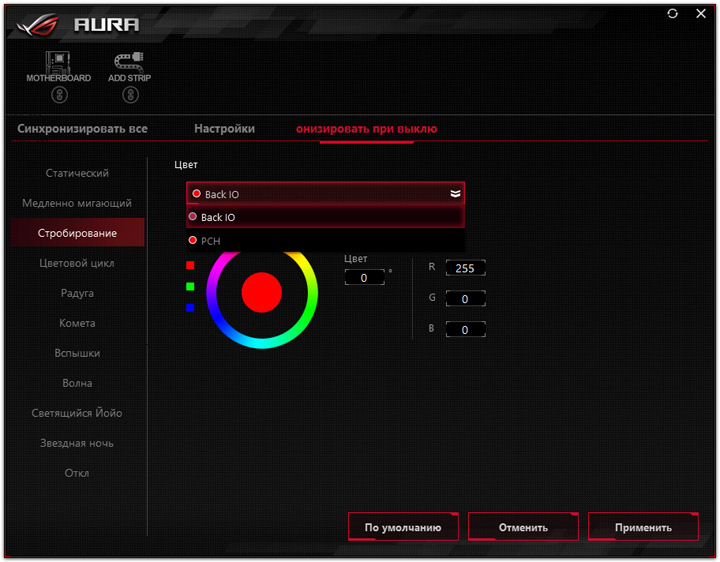
Task: Pick the green preset color swatch
Action: point(190,287)
